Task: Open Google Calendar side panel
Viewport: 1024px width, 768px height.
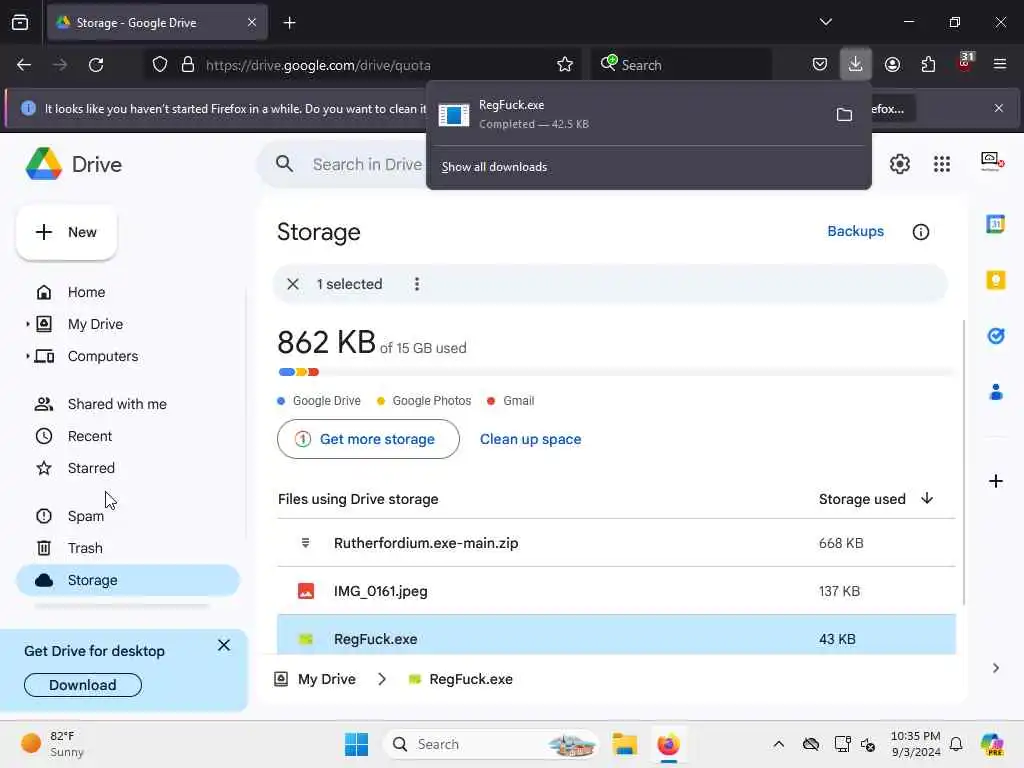Action: click(995, 224)
